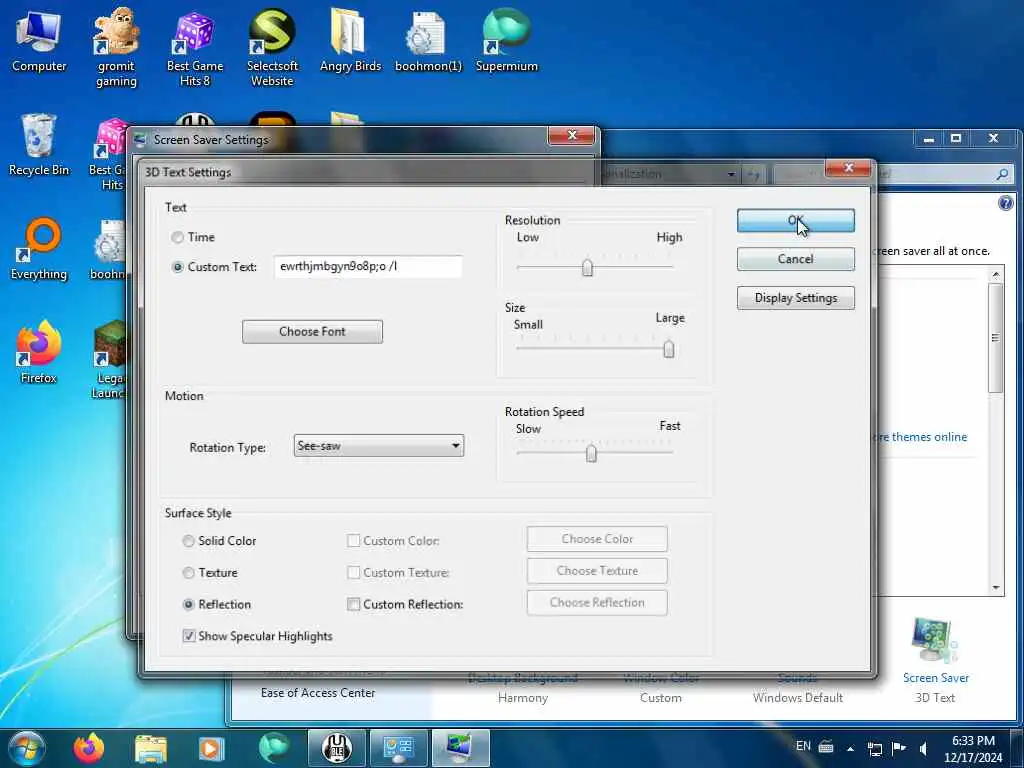Screen dimensions: 1024x768
Task: Click the Choose Reflection button
Action: 597,603
